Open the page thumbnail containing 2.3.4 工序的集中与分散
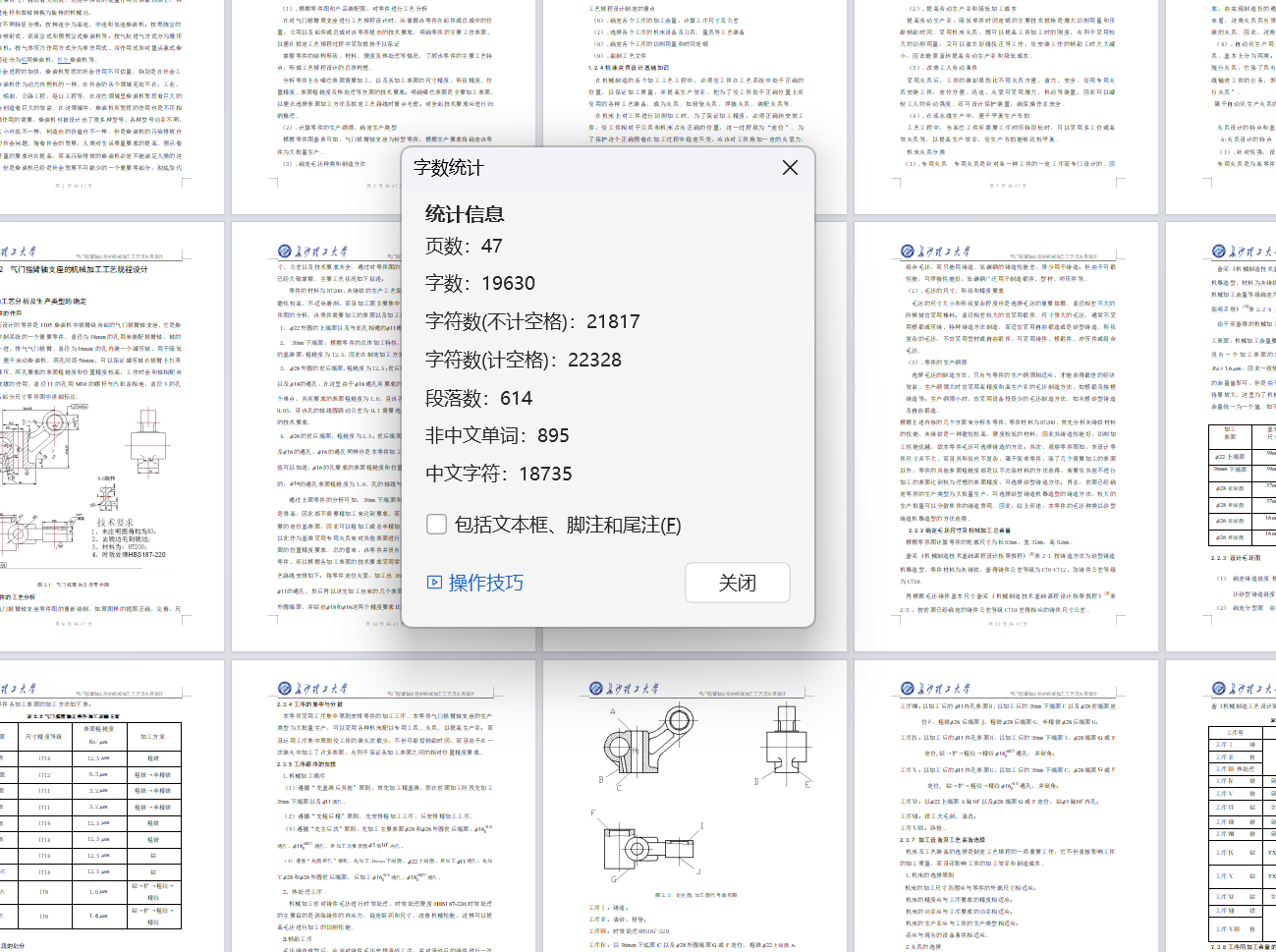Screen dimensions: 1276x952 pos(383,806)
